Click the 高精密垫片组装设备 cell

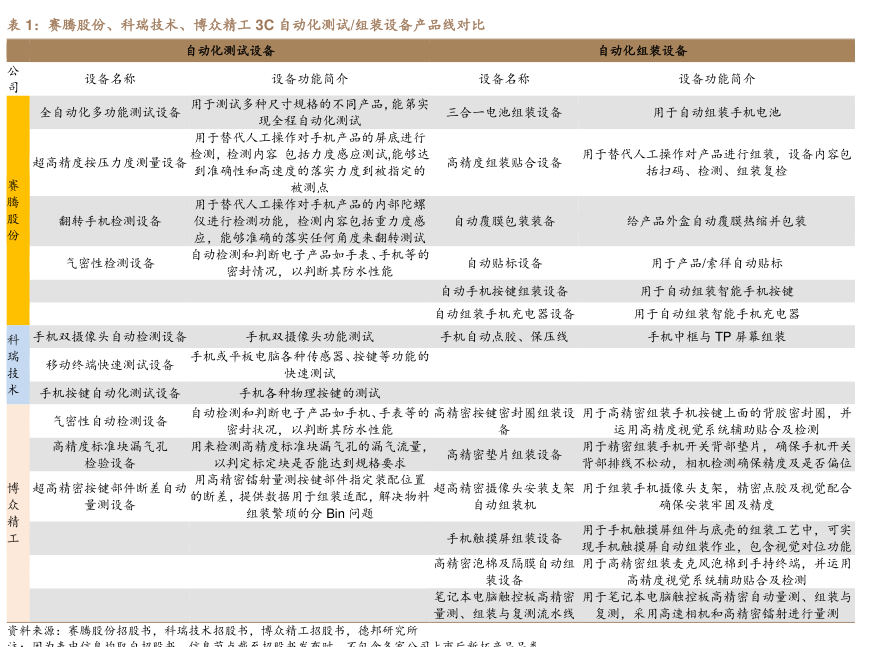pyautogui.click(x=504, y=454)
